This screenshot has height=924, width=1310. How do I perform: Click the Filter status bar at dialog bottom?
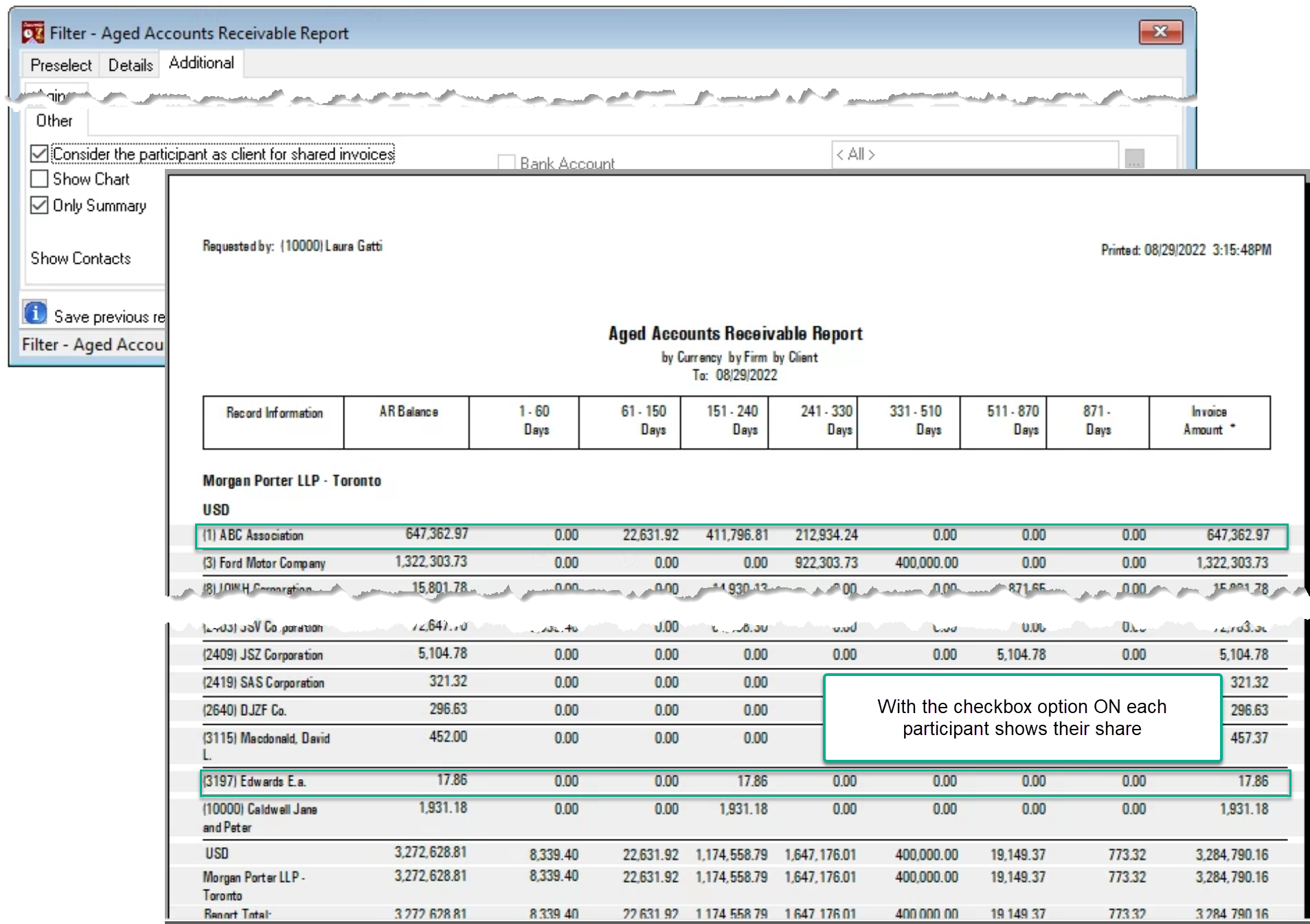click(93, 345)
